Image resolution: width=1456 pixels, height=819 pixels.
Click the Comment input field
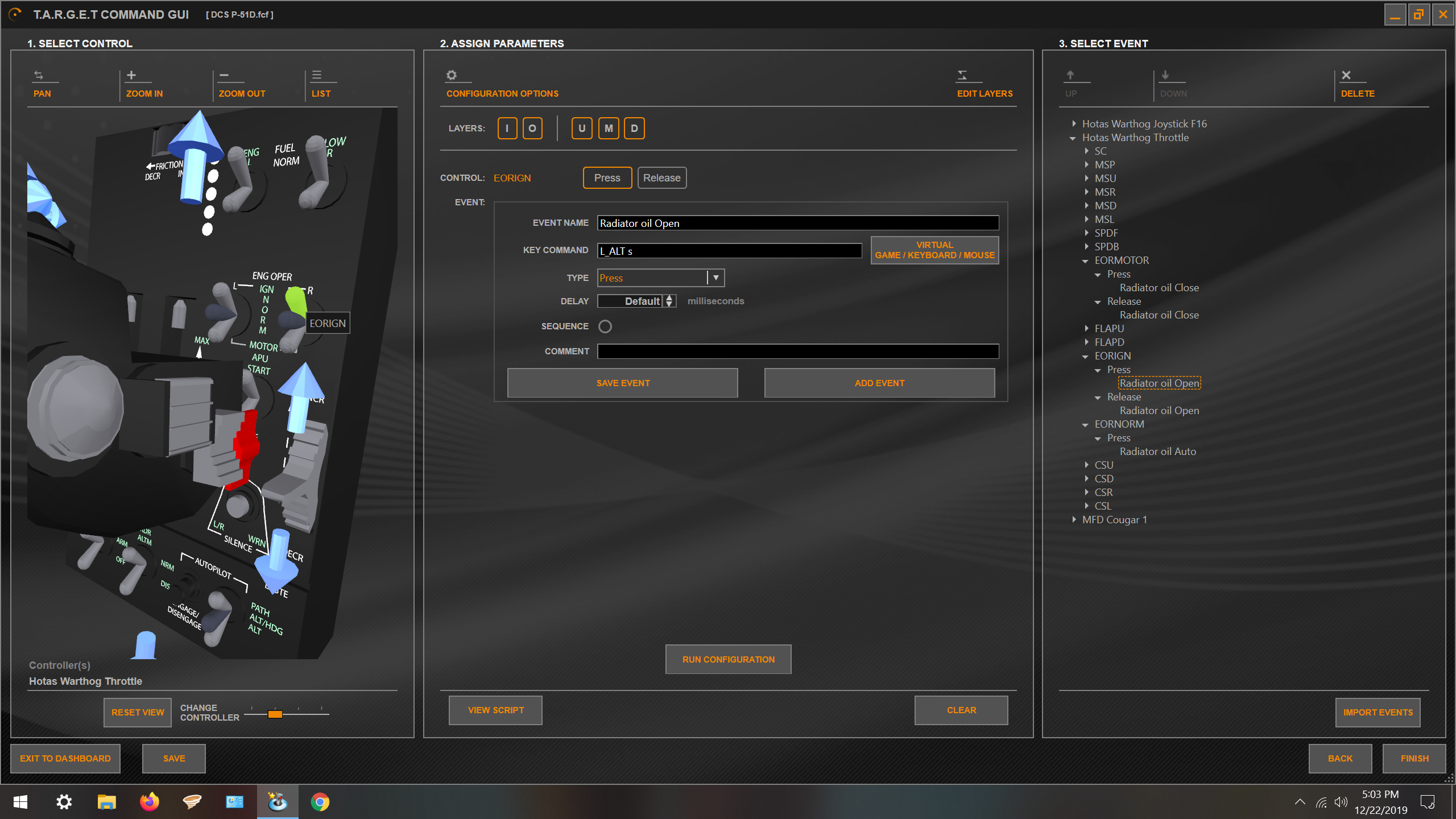pyautogui.click(x=798, y=351)
